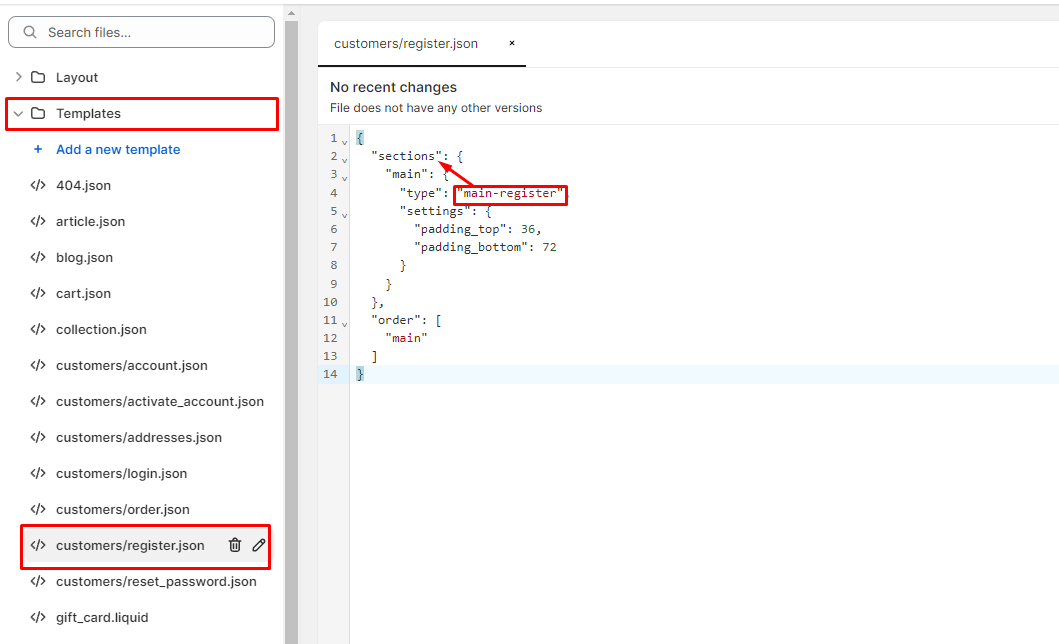Click the Layout folder icon
This screenshot has width=1059, height=644.
point(38,77)
